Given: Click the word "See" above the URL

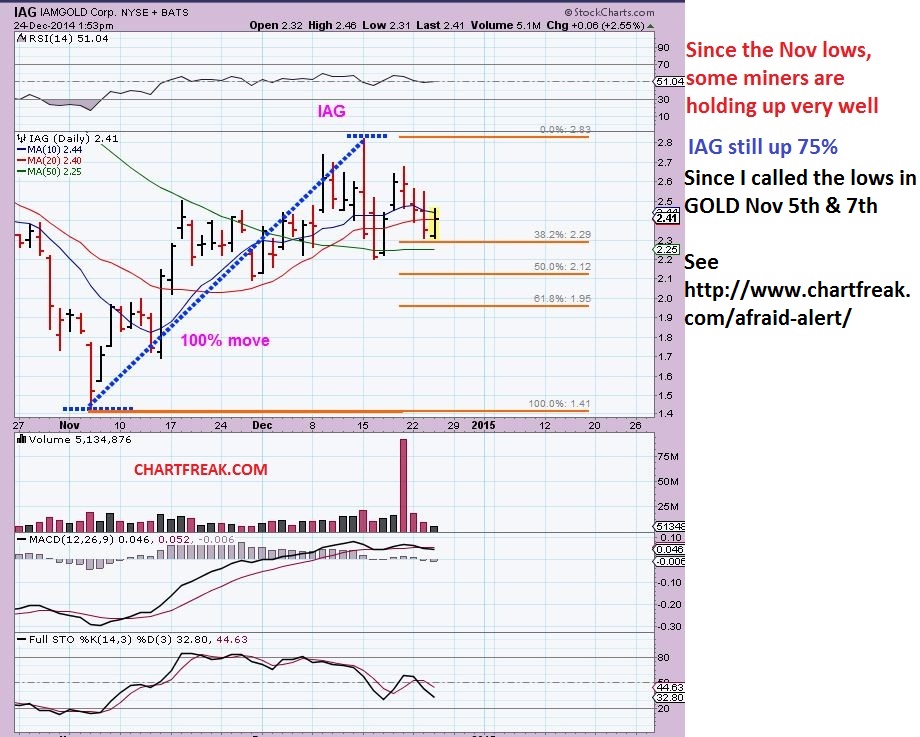Looking at the screenshot, I should click(x=701, y=262).
